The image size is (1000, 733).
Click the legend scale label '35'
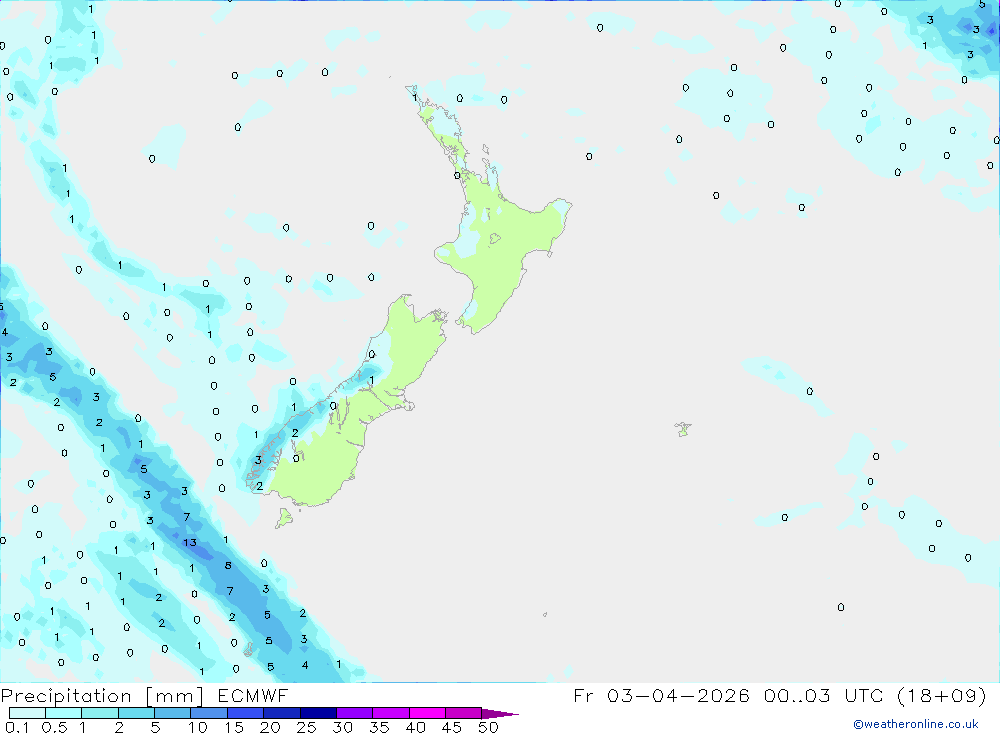(x=379, y=727)
